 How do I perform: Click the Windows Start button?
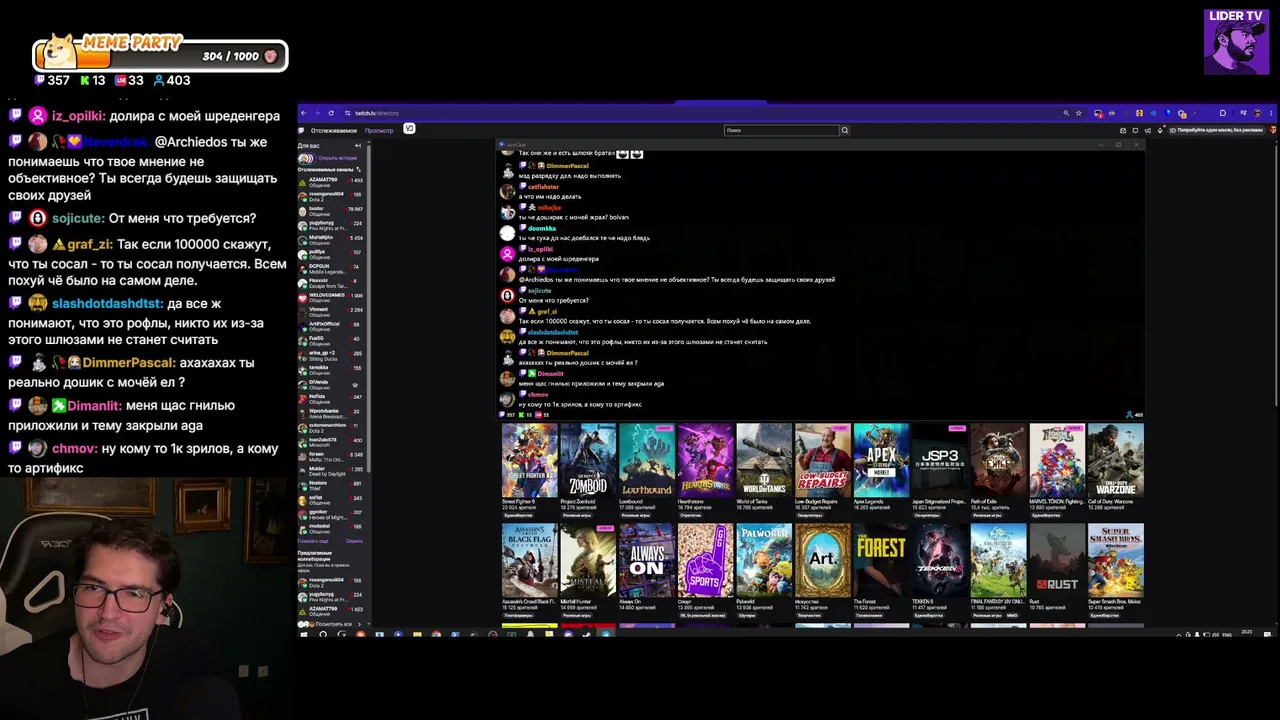(x=304, y=634)
